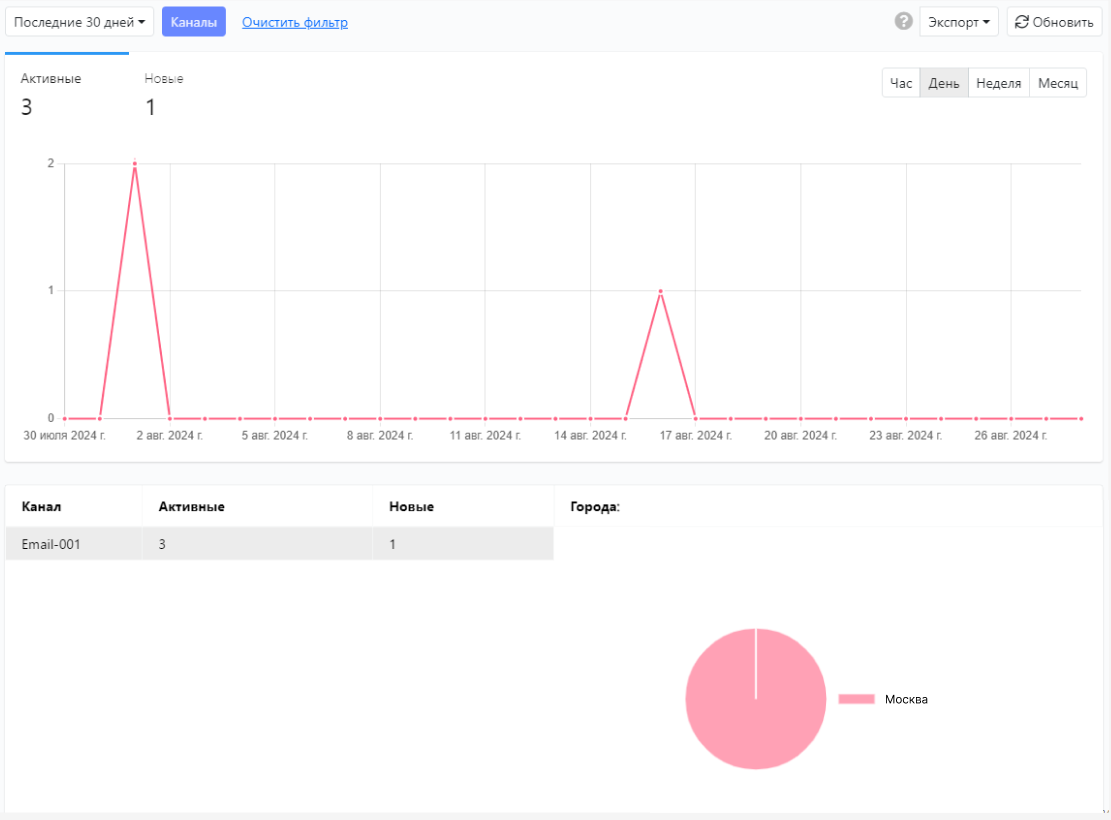Click the Очистить фильтр link
The image size is (1111, 820).
point(295,23)
